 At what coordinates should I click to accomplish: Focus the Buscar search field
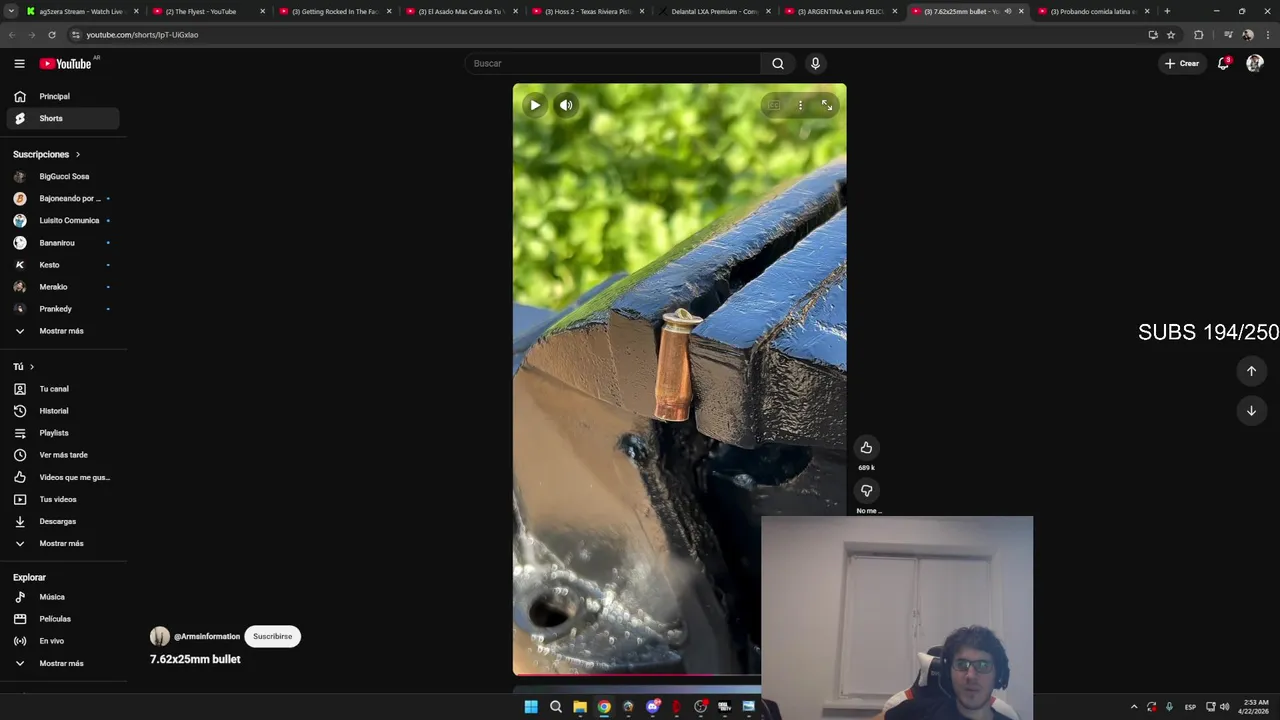612,63
